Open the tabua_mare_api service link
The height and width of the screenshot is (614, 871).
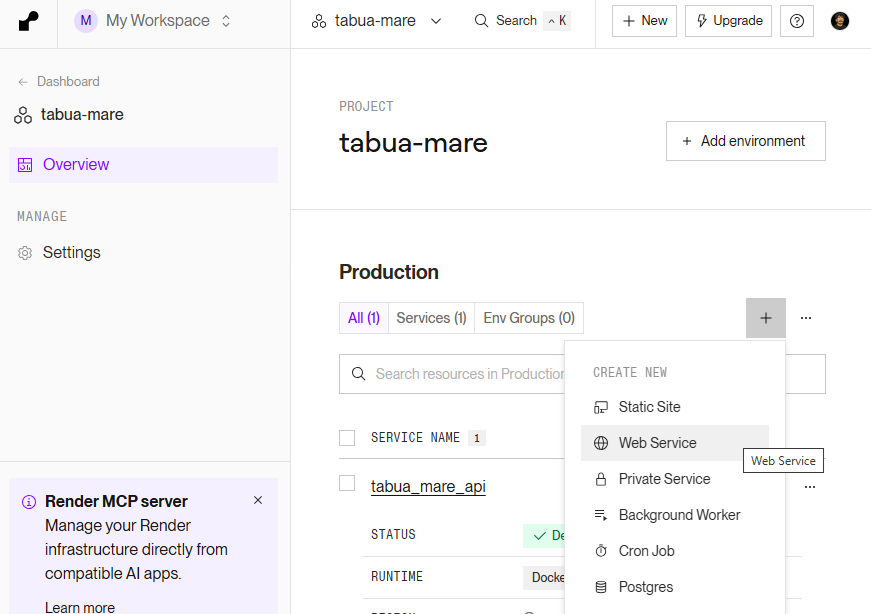coord(428,487)
